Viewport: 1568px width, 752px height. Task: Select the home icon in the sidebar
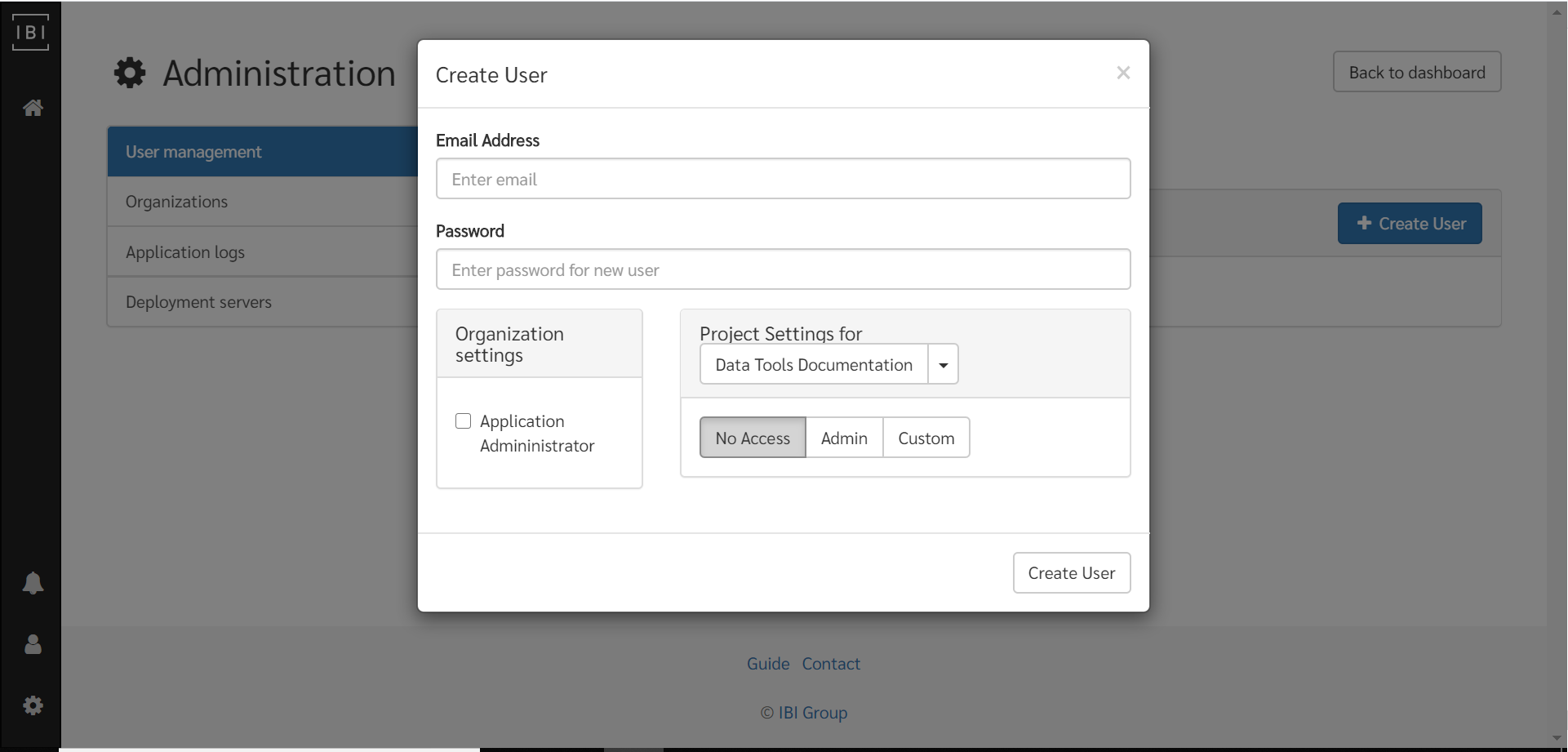(33, 107)
